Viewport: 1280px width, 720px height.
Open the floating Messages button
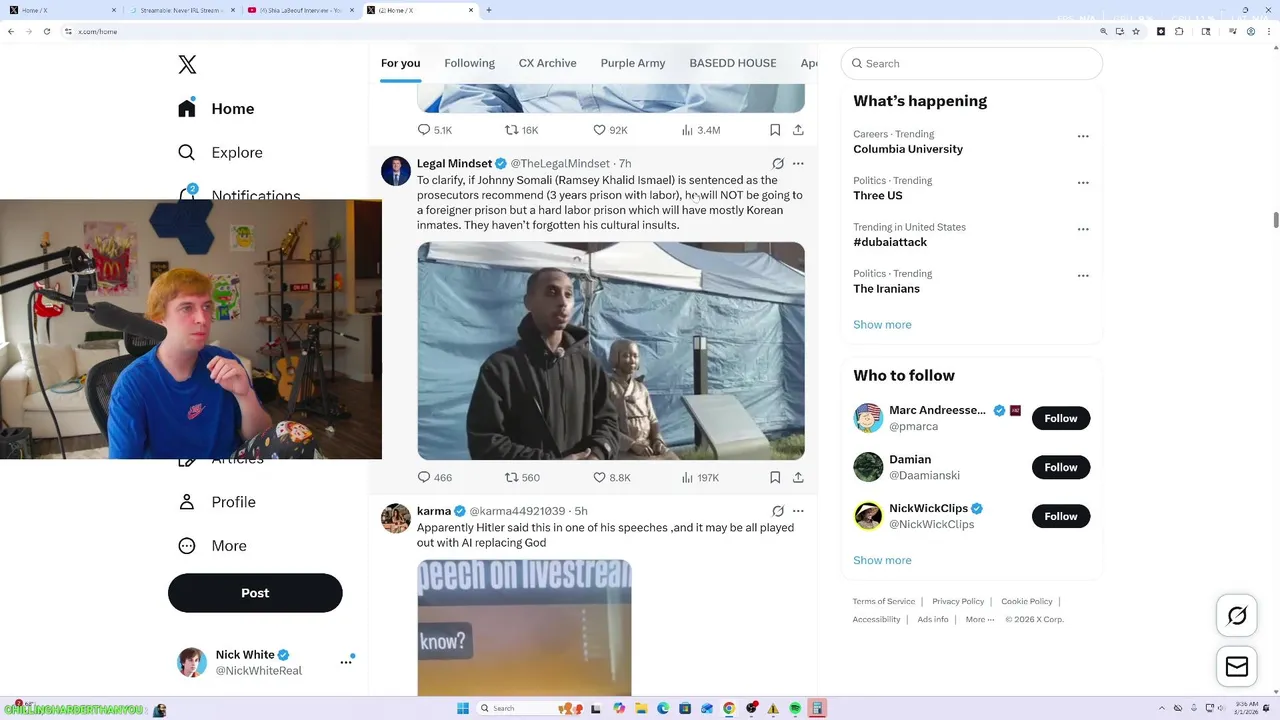click(x=1237, y=667)
